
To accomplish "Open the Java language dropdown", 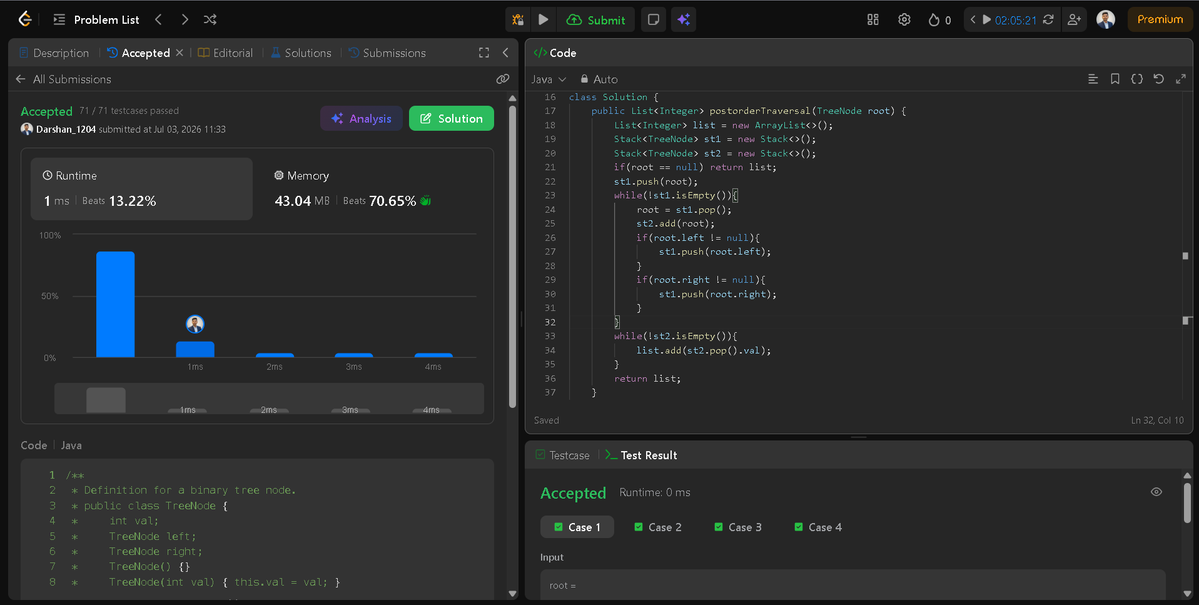I will click(549, 79).
